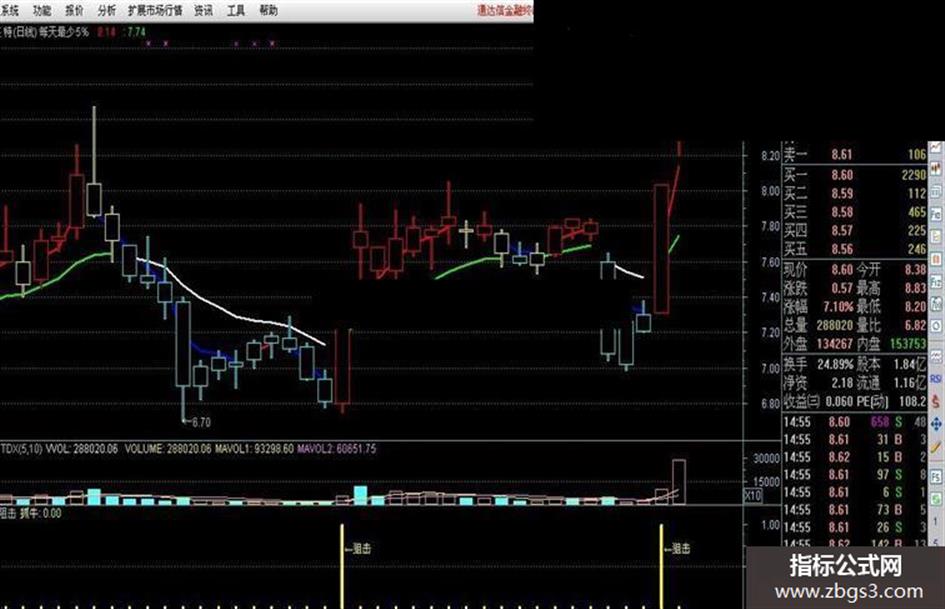Click the F10 company info sidebar icon
This screenshot has width=945, height=609.
[936, 214]
